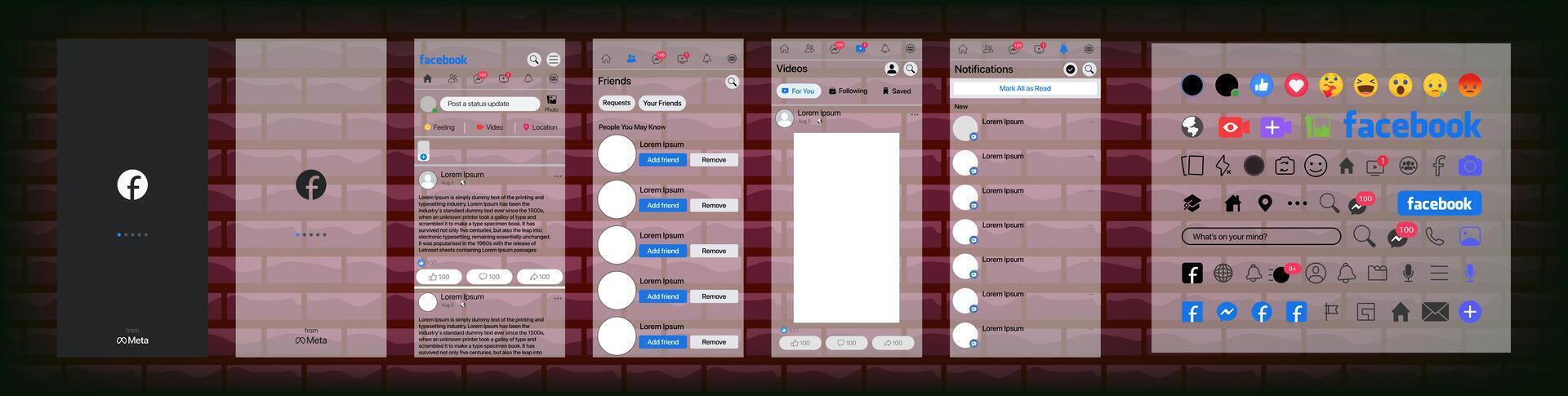The image size is (1568, 396).
Task: Click the profile icon next to the Videos heading
Action: click(892, 69)
